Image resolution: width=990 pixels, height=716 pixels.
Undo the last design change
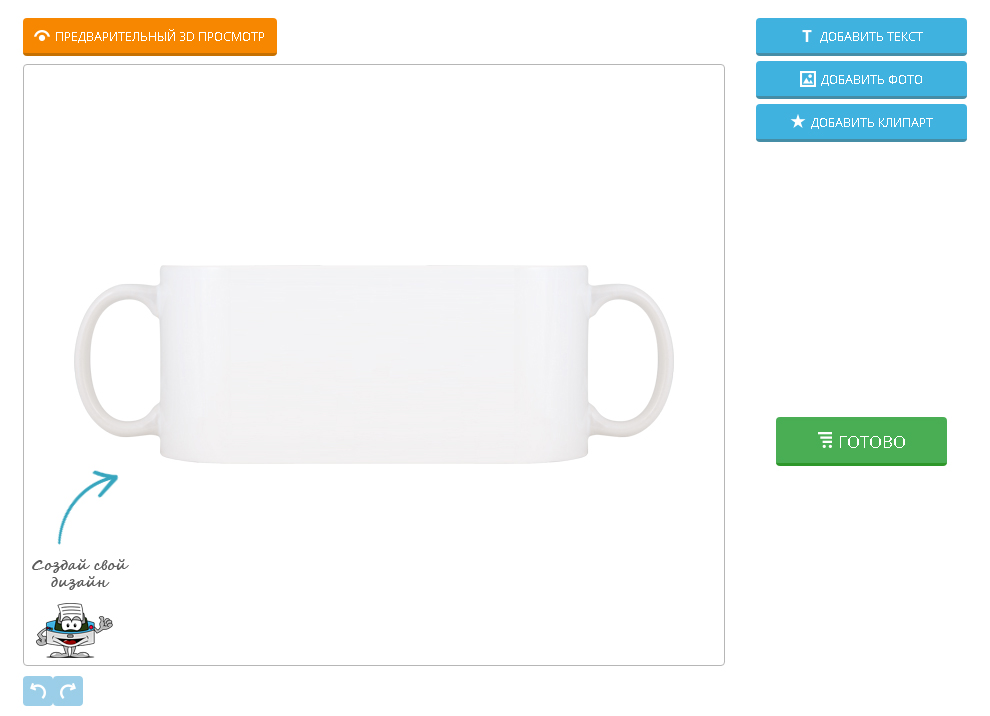point(38,691)
